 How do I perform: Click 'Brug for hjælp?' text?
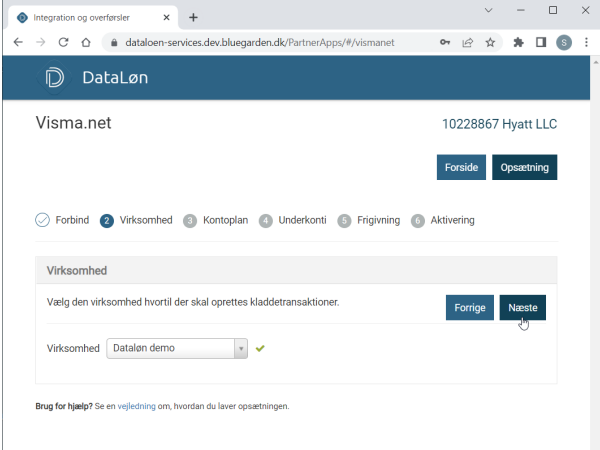click(x=64, y=406)
